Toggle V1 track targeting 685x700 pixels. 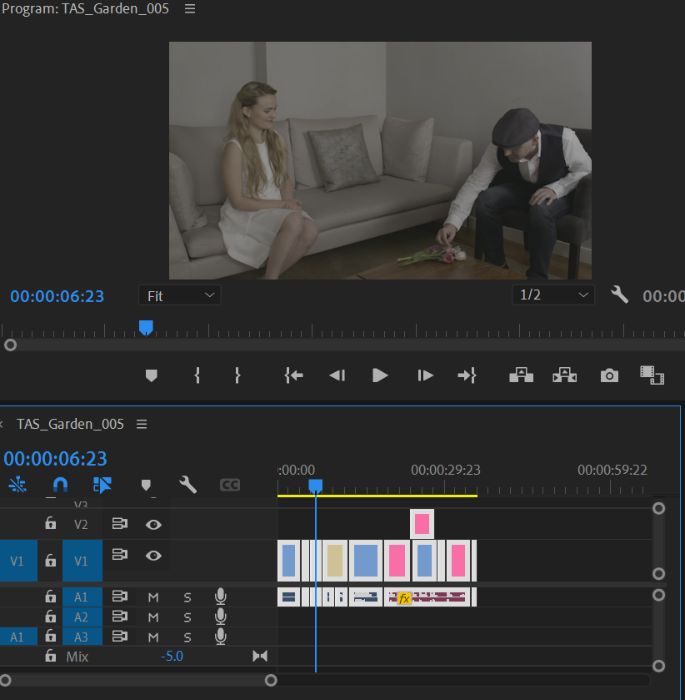click(82, 561)
